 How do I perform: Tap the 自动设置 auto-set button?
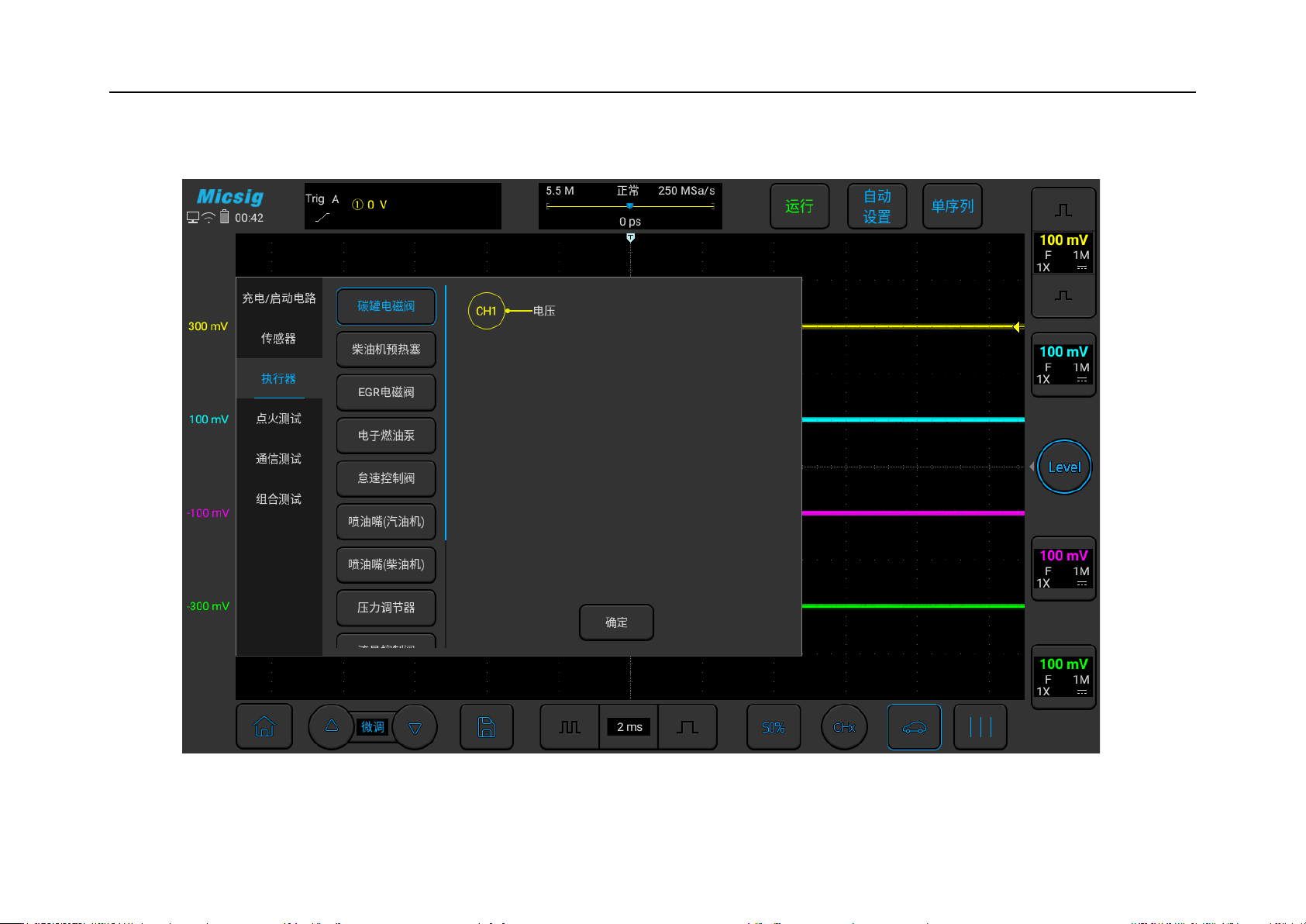877,206
